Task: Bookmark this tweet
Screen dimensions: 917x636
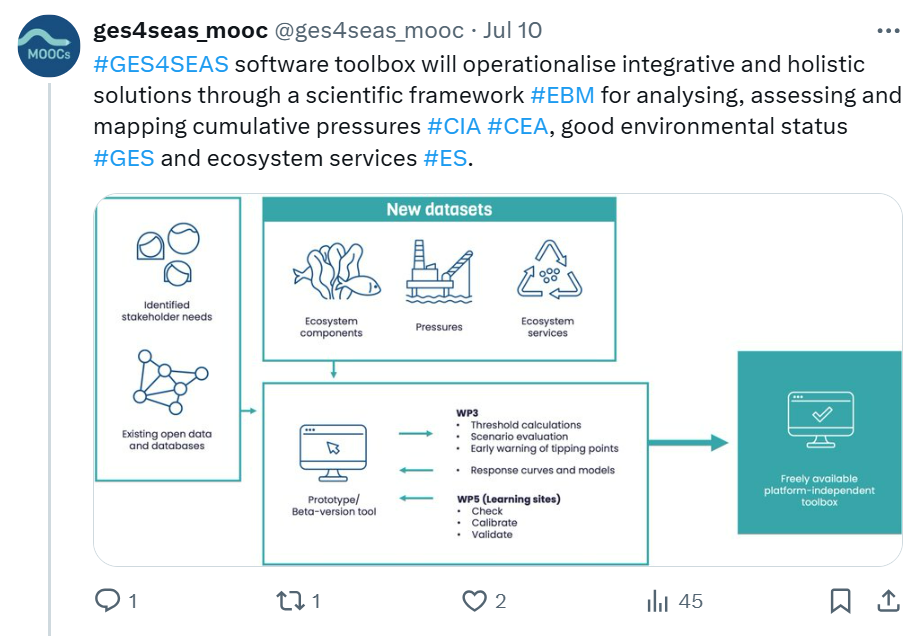Action: tap(841, 601)
